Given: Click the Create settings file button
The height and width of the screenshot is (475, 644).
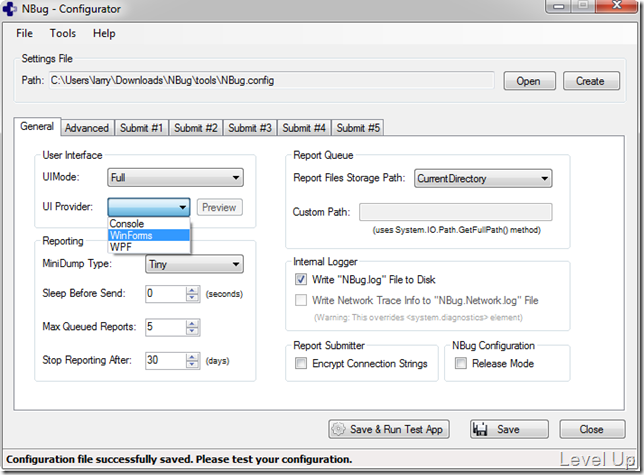Looking at the screenshot, I should pyautogui.click(x=591, y=81).
